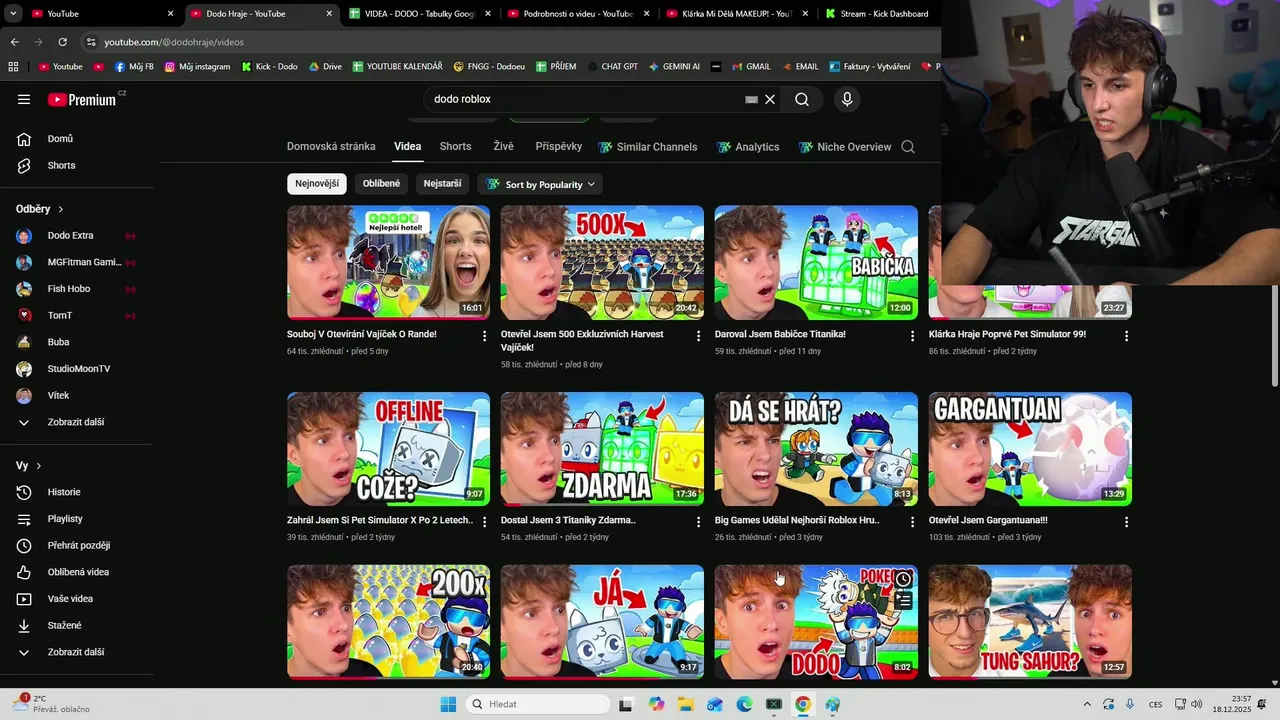Show hidden system tray icons
The image size is (1280, 720).
point(1087,704)
